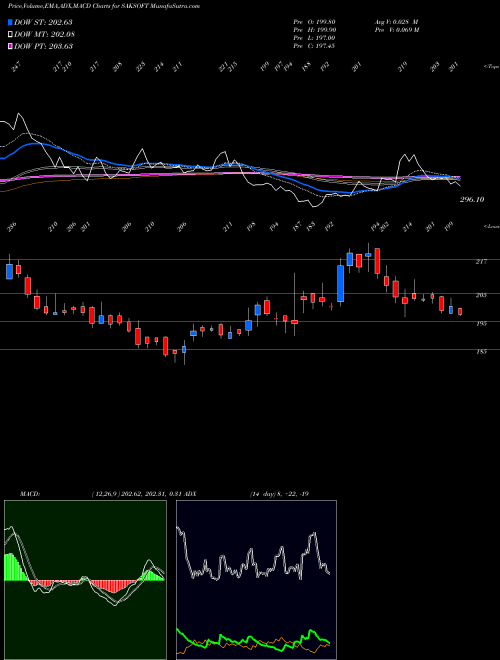Click the last red candlestick on the right

tap(460, 311)
